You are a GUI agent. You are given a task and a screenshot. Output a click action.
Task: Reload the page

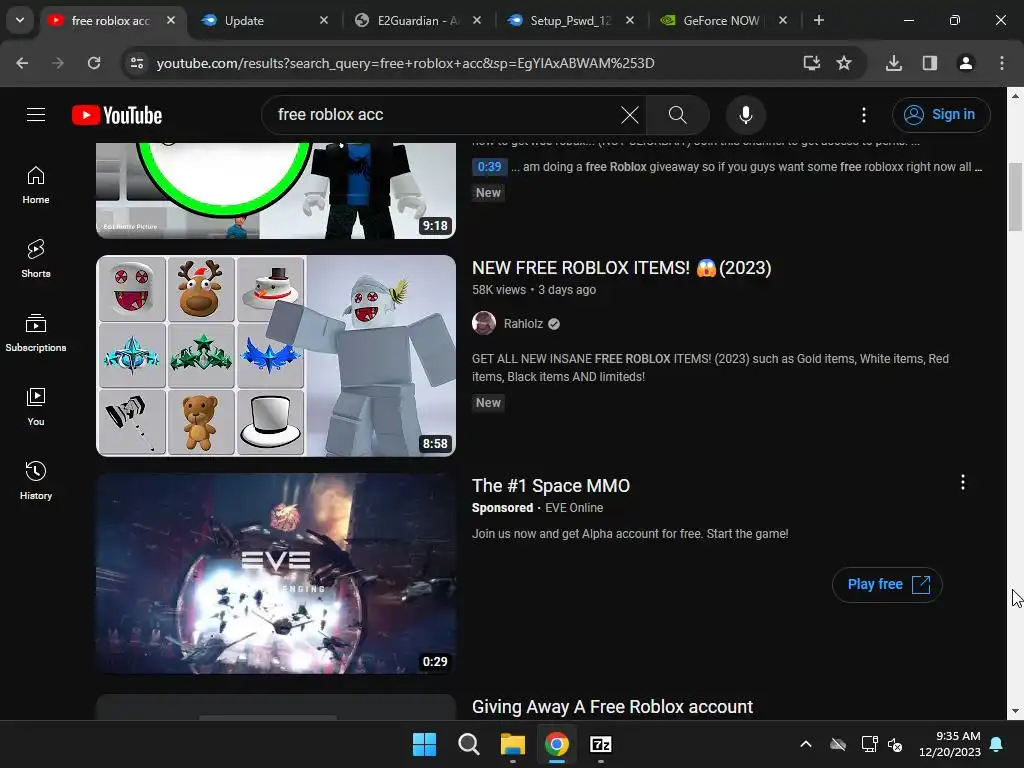[94, 63]
